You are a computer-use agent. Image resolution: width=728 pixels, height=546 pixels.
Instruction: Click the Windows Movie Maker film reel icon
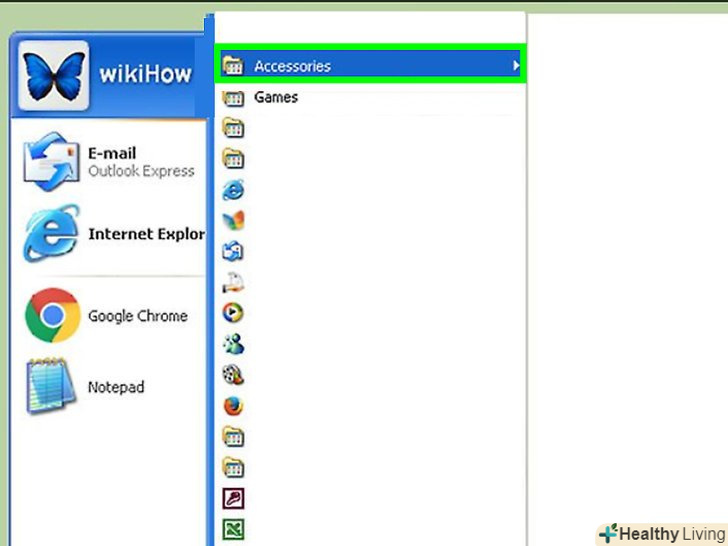point(233,375)
